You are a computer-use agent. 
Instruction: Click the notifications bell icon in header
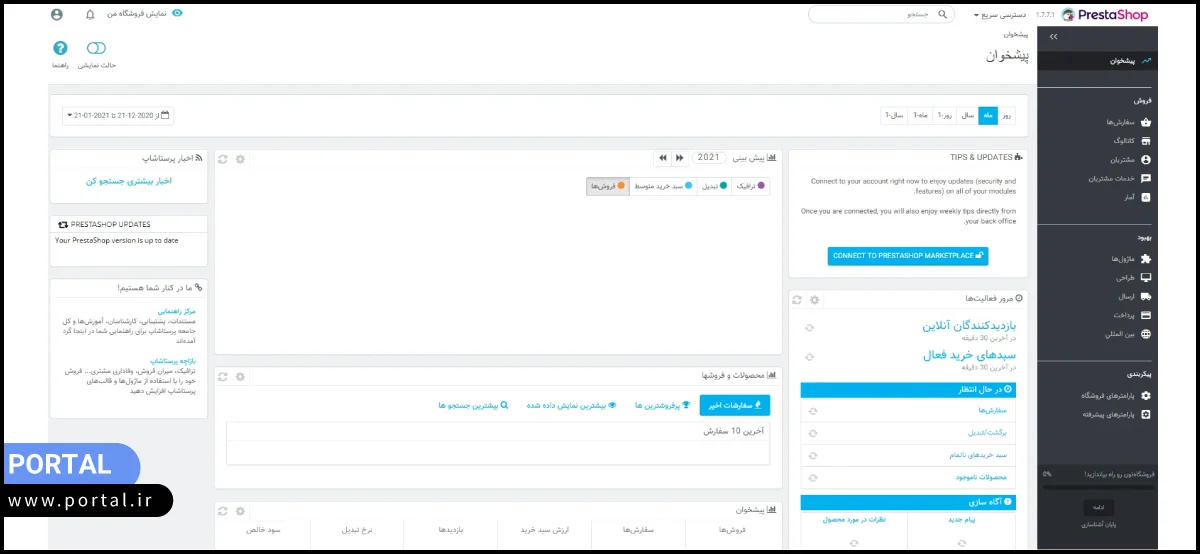tap(90, 15)
